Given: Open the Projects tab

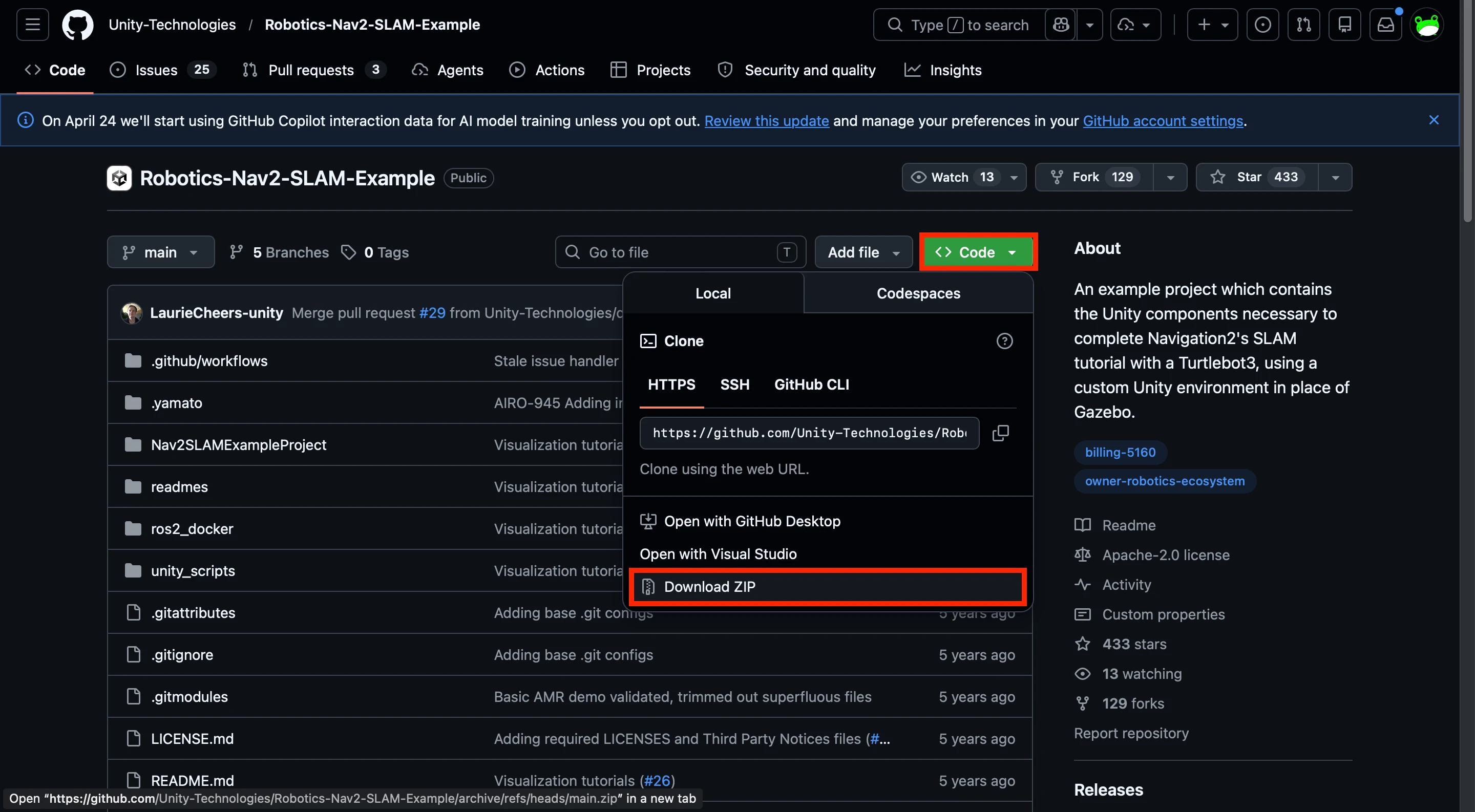Looking at the screenshot, I should coord(650,70).
